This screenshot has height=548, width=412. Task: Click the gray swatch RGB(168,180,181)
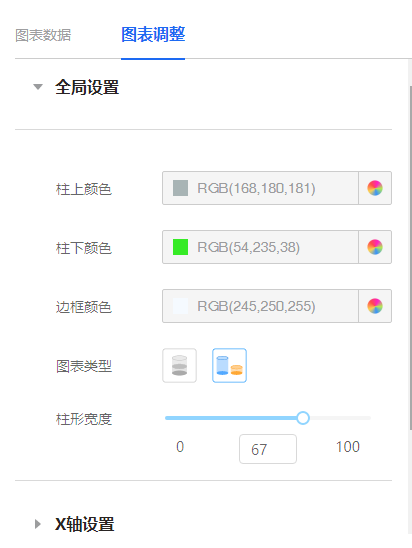click(180, 188)
